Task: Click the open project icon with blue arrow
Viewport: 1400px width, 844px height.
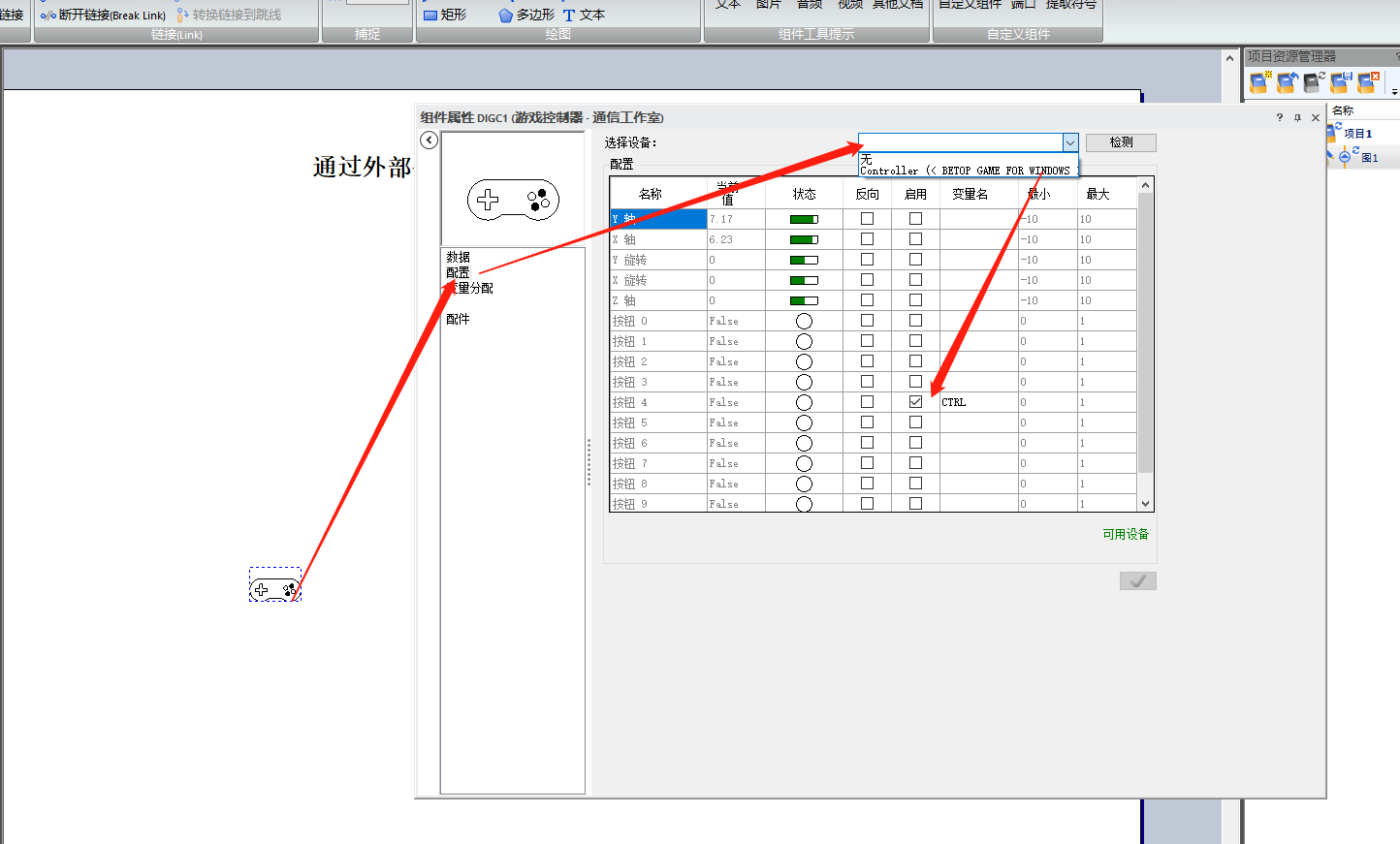Action: pos(1287,82)
